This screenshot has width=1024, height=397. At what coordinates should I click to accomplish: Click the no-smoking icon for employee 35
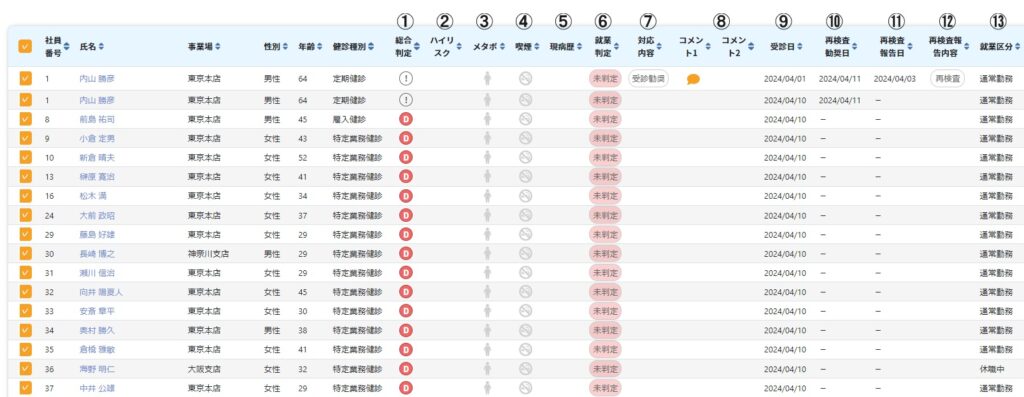click(x=525, y=349)
